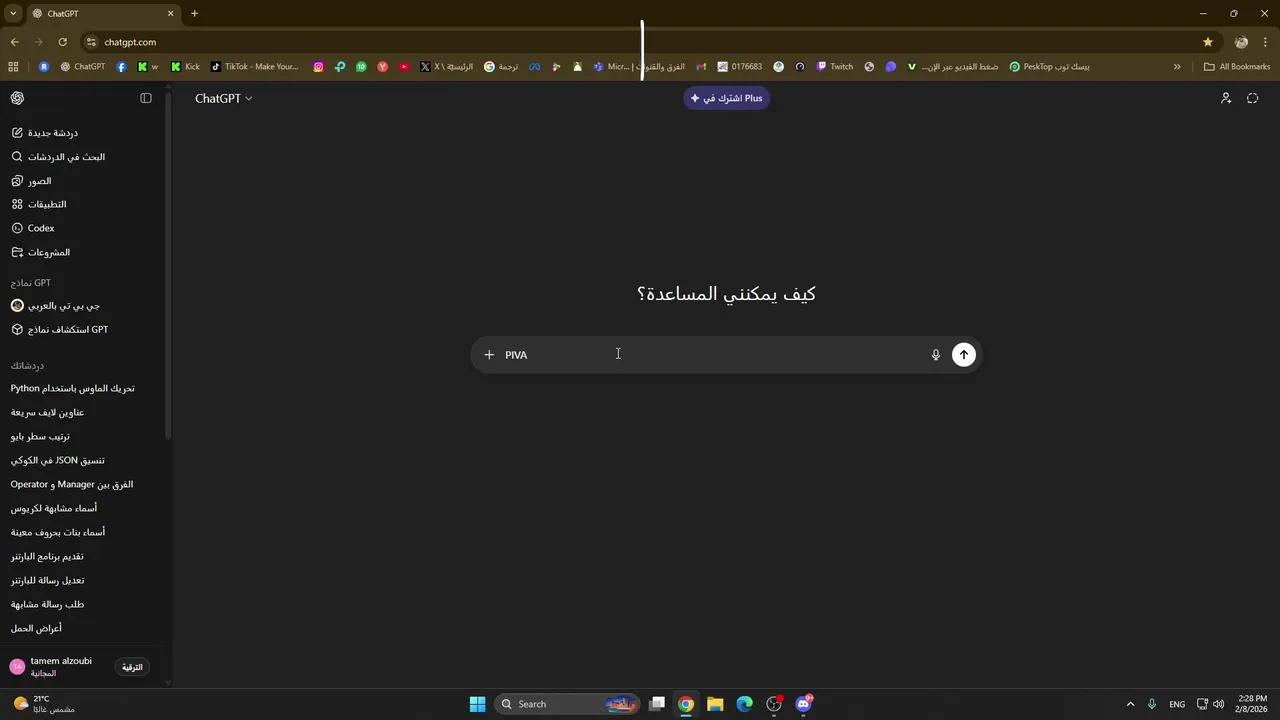The height and width of the screenshot is (720, 1280).
Task: Open a new browser tab with plus
Action: coord(194,13)
